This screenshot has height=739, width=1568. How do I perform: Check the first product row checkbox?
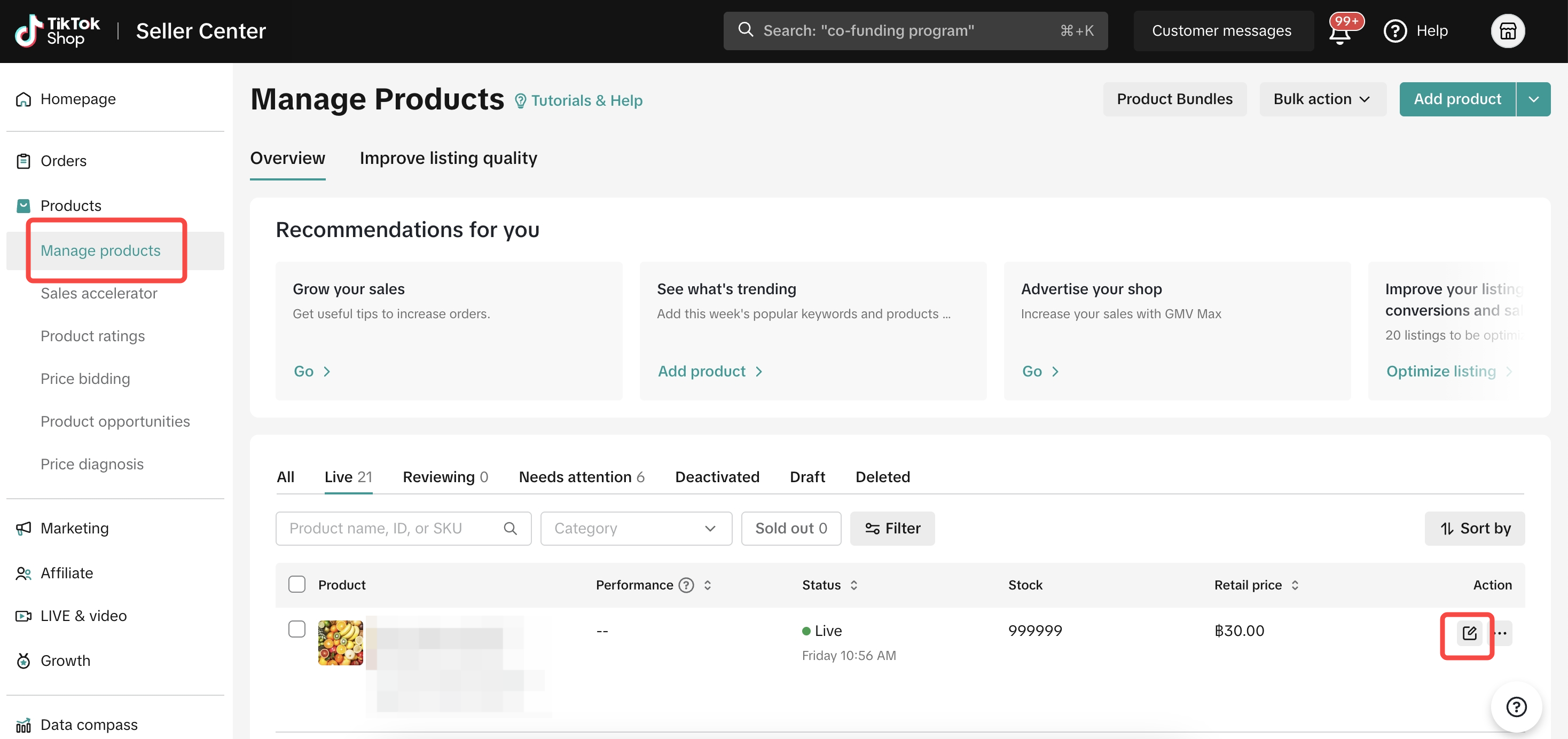(296, 629)
